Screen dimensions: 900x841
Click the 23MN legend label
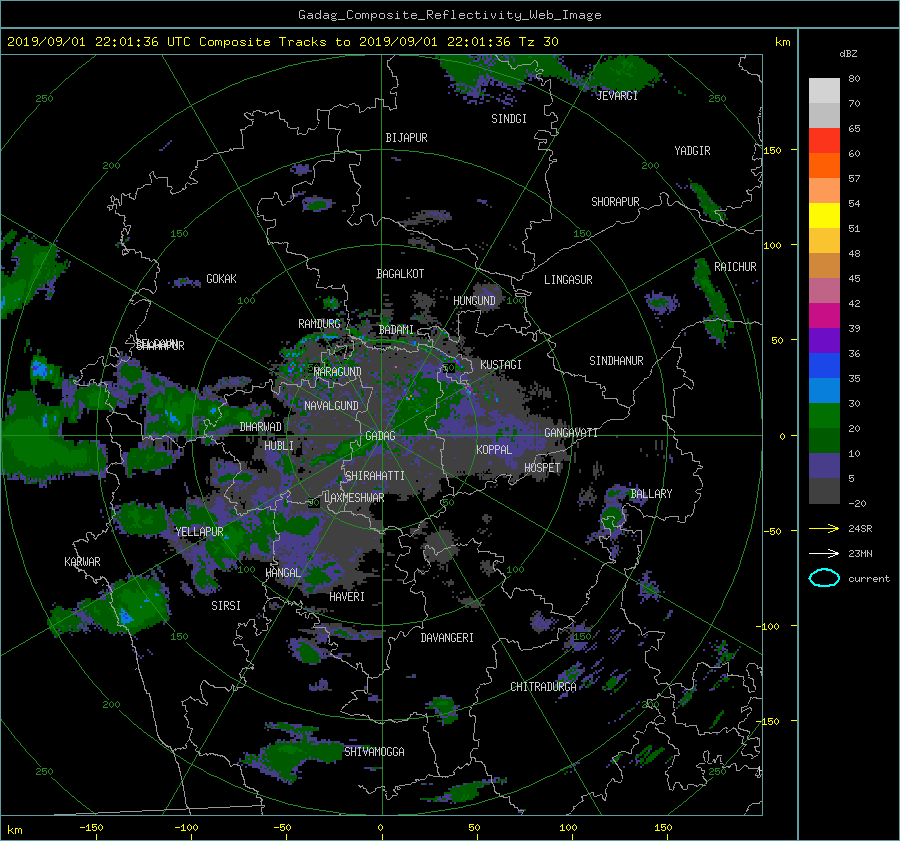pos(860,553)
